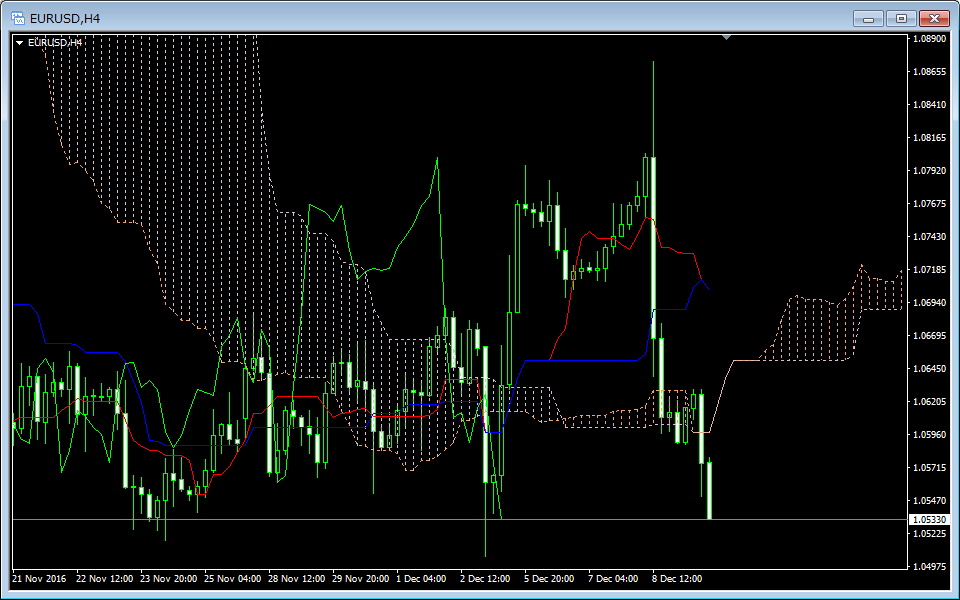Open the EURUSD,H4 one-click trading arrow
The width and height of the screenshot is (960, 600).
point(20,43)
